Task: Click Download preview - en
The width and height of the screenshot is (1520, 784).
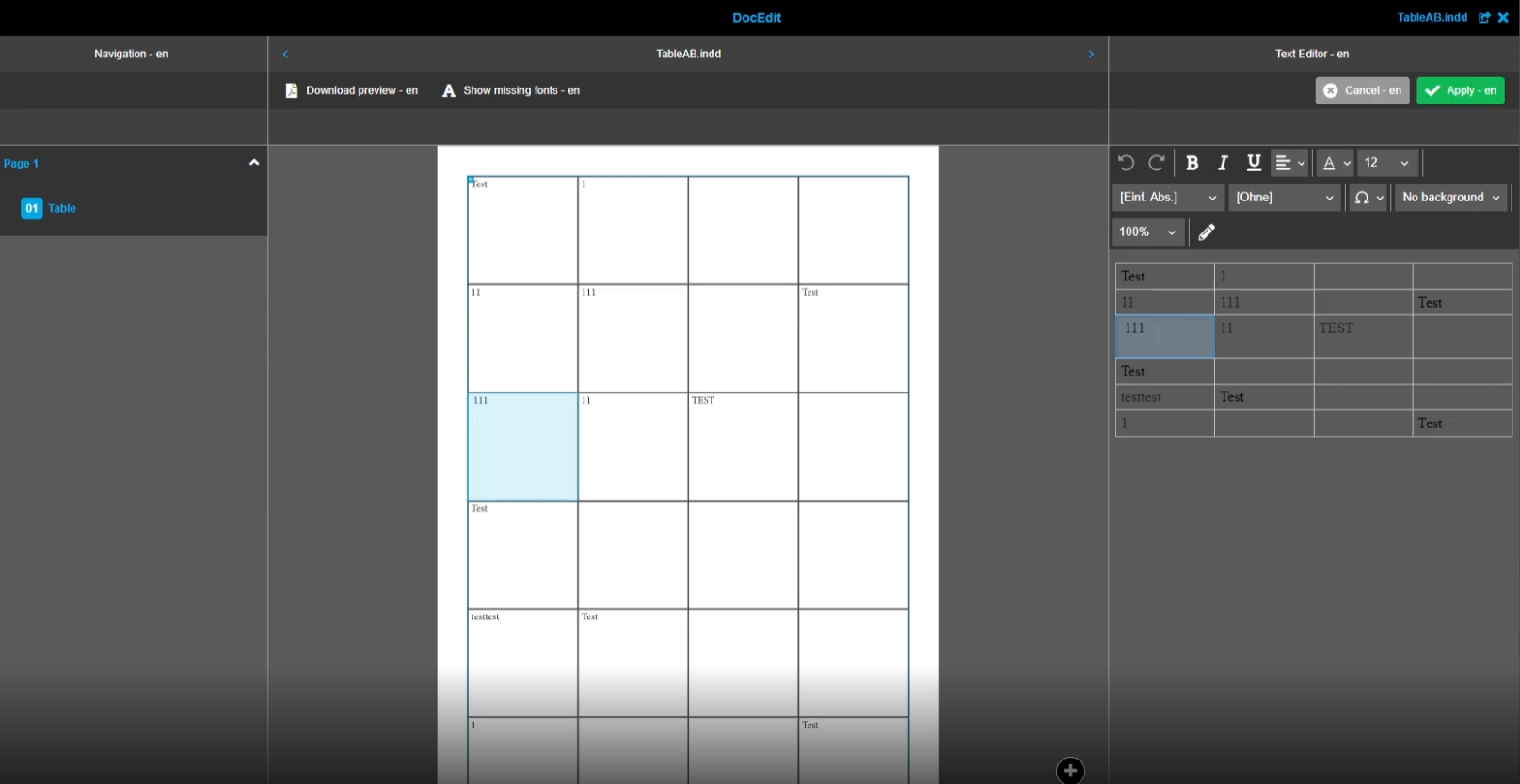Action: [x=351, y=90]
